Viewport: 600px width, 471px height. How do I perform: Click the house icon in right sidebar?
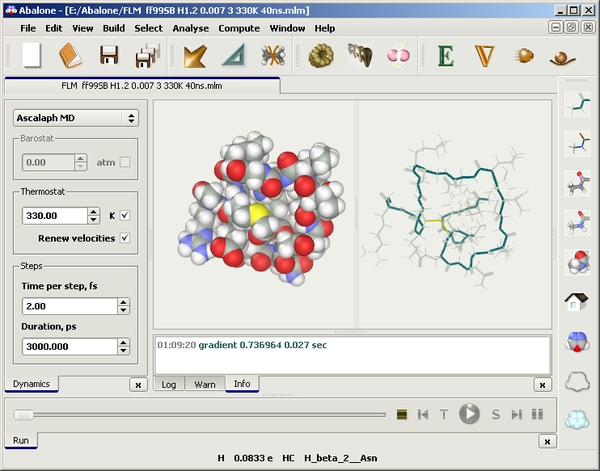(x=575, y=299)
